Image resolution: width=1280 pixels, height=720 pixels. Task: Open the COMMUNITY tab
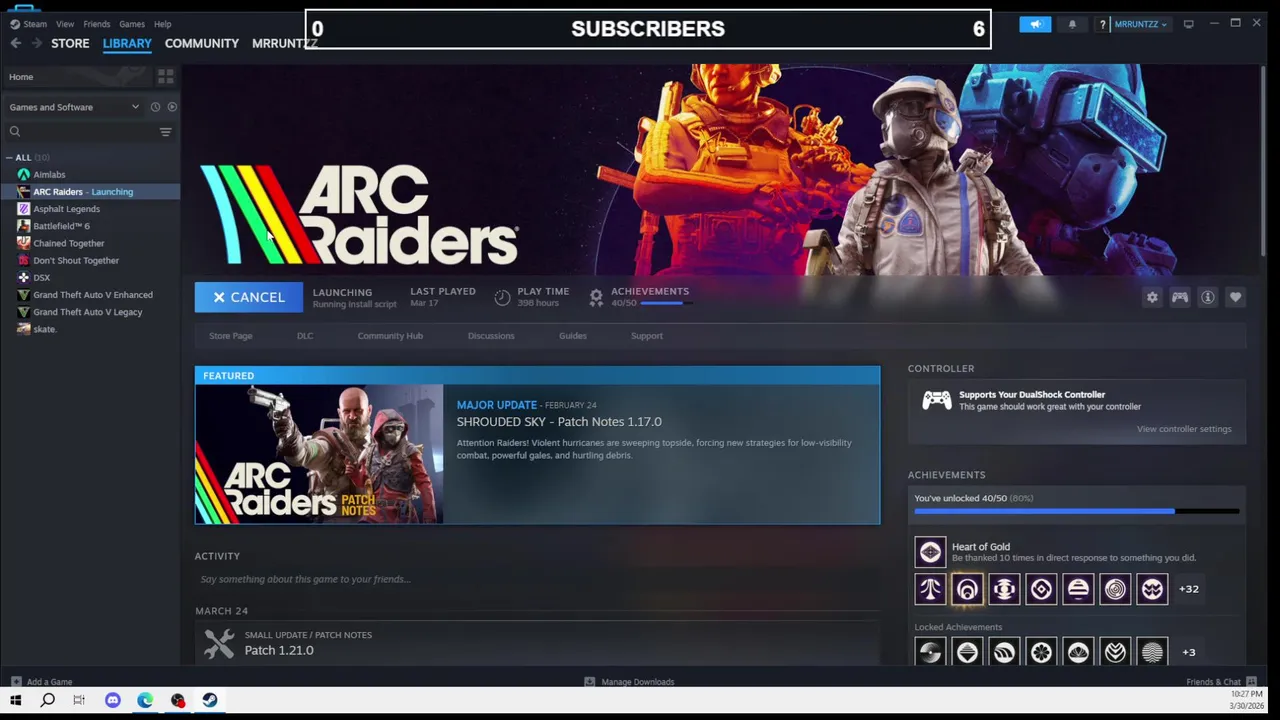pos(202,43)
